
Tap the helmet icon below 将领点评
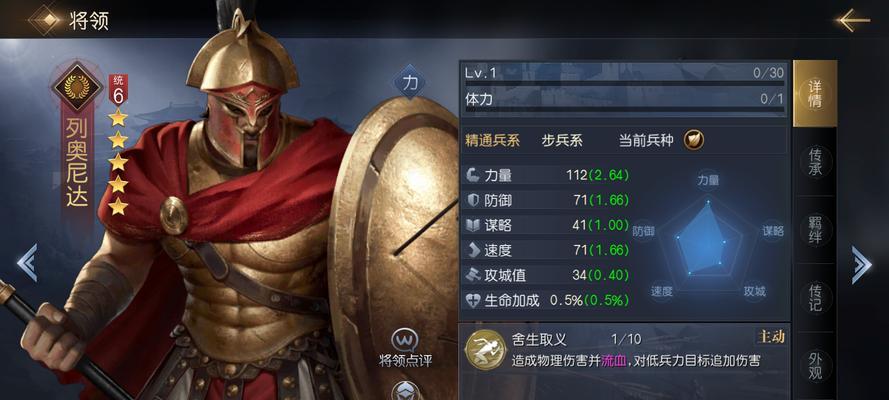[407, 391]
